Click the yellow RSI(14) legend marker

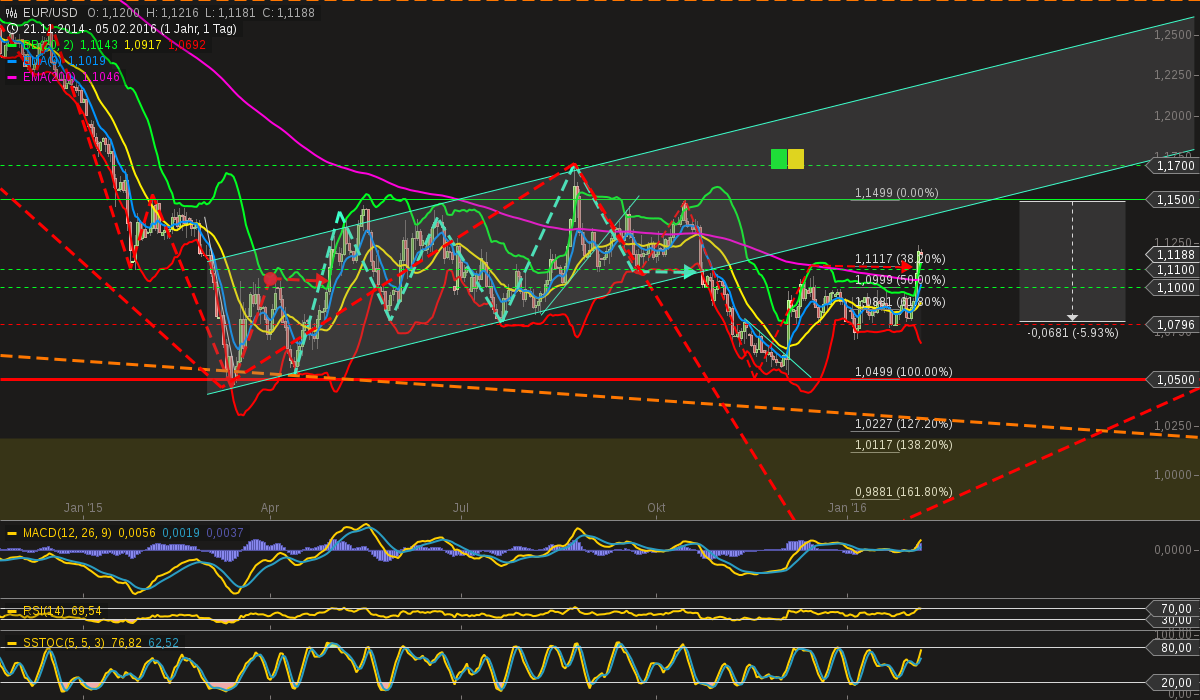click(x=12, y=610)
